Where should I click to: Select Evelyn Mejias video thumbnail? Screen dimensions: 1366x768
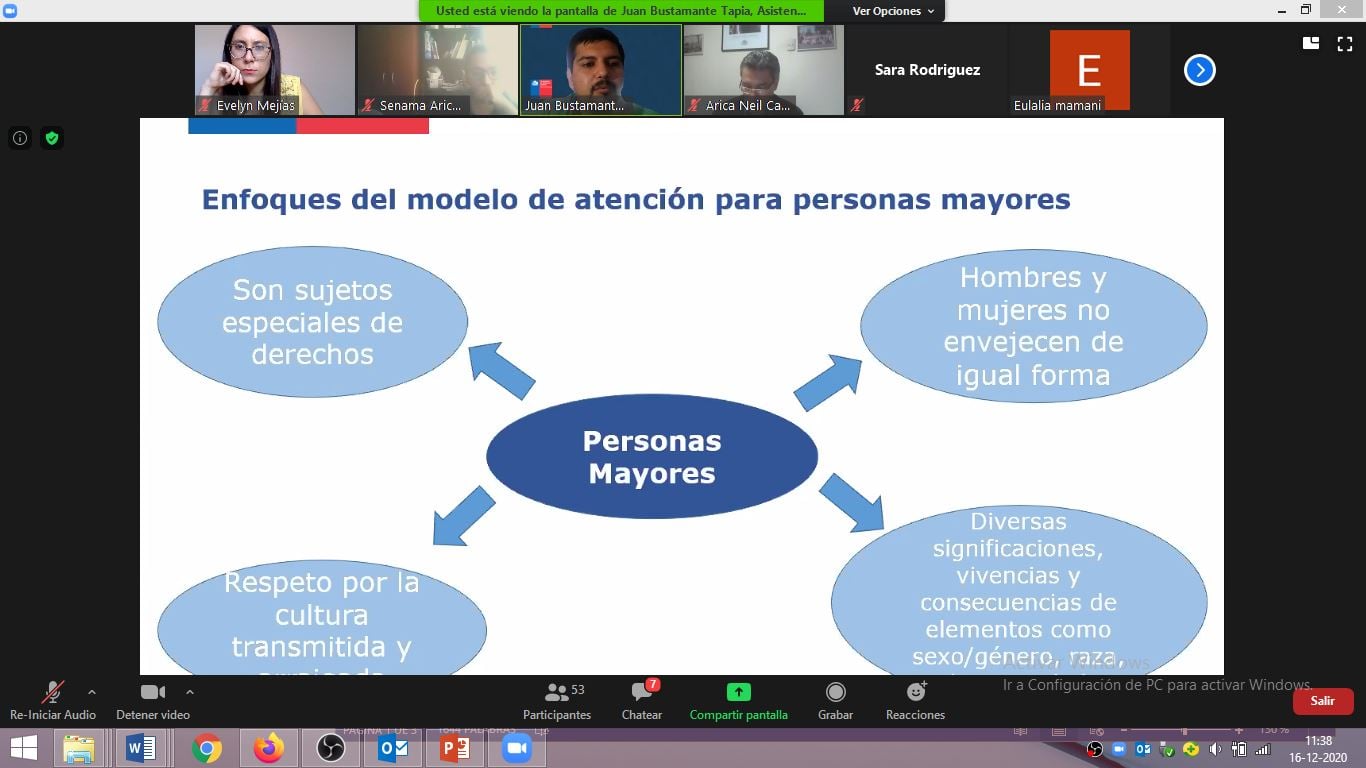[x=275, y=70]
